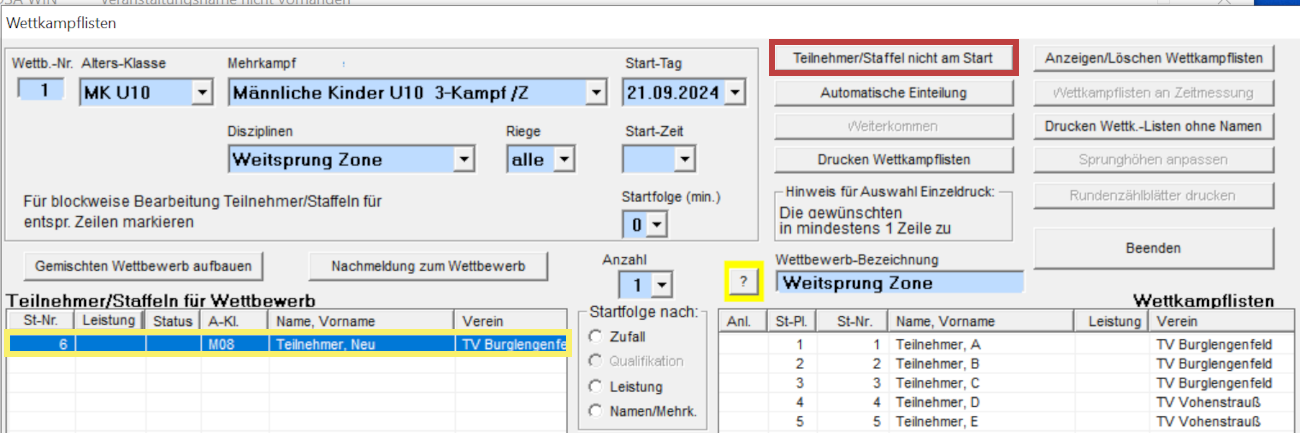
Task: Expand the Startfolge minutes dropdown
Action: 657,225
